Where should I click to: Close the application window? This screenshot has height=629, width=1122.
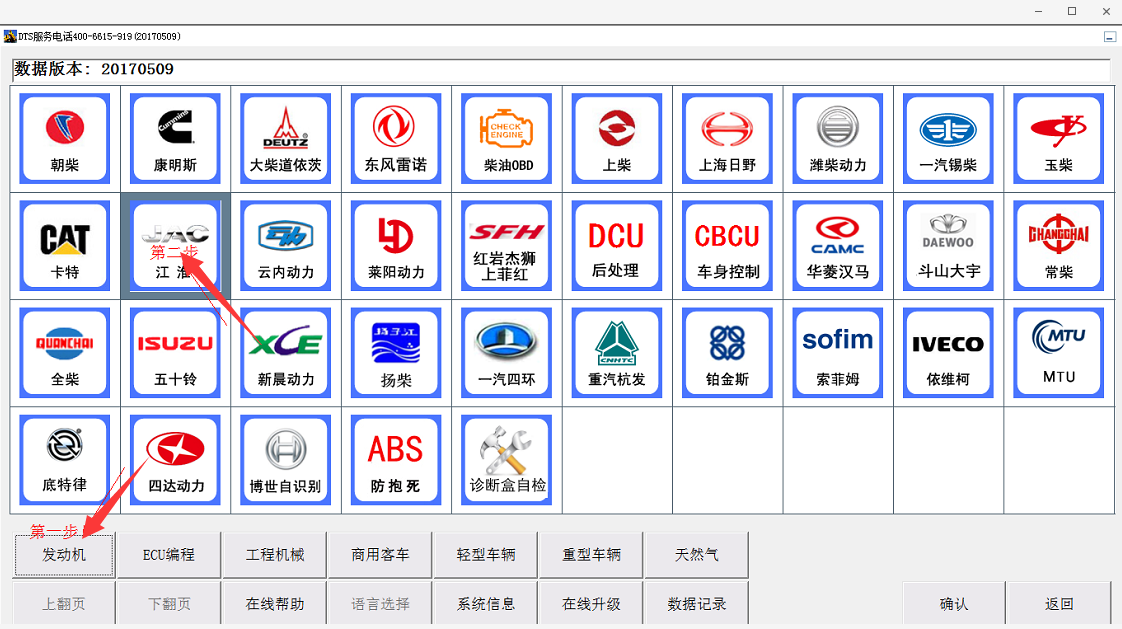coord(1106,11)
